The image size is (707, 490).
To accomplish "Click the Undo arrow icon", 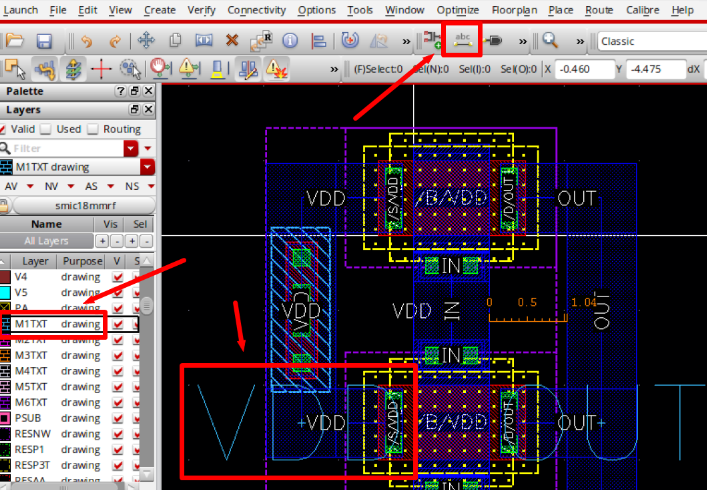I will (86, 41).
